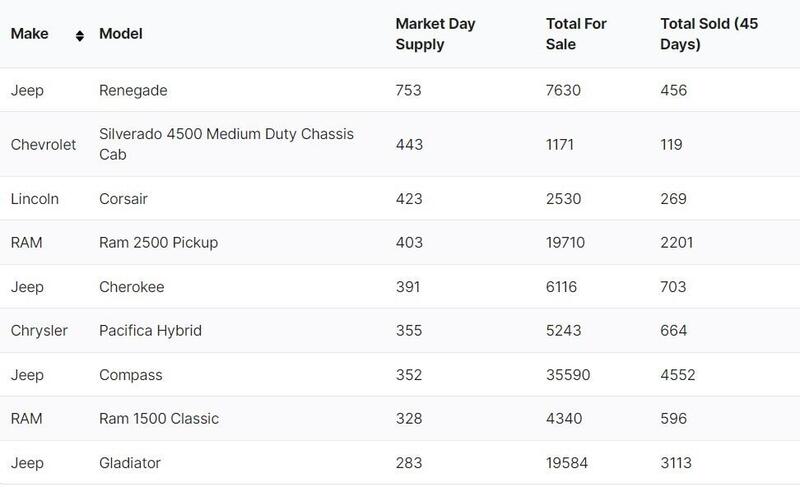Click the Gladiator model cell
The image size is (800, 487).
130,463
